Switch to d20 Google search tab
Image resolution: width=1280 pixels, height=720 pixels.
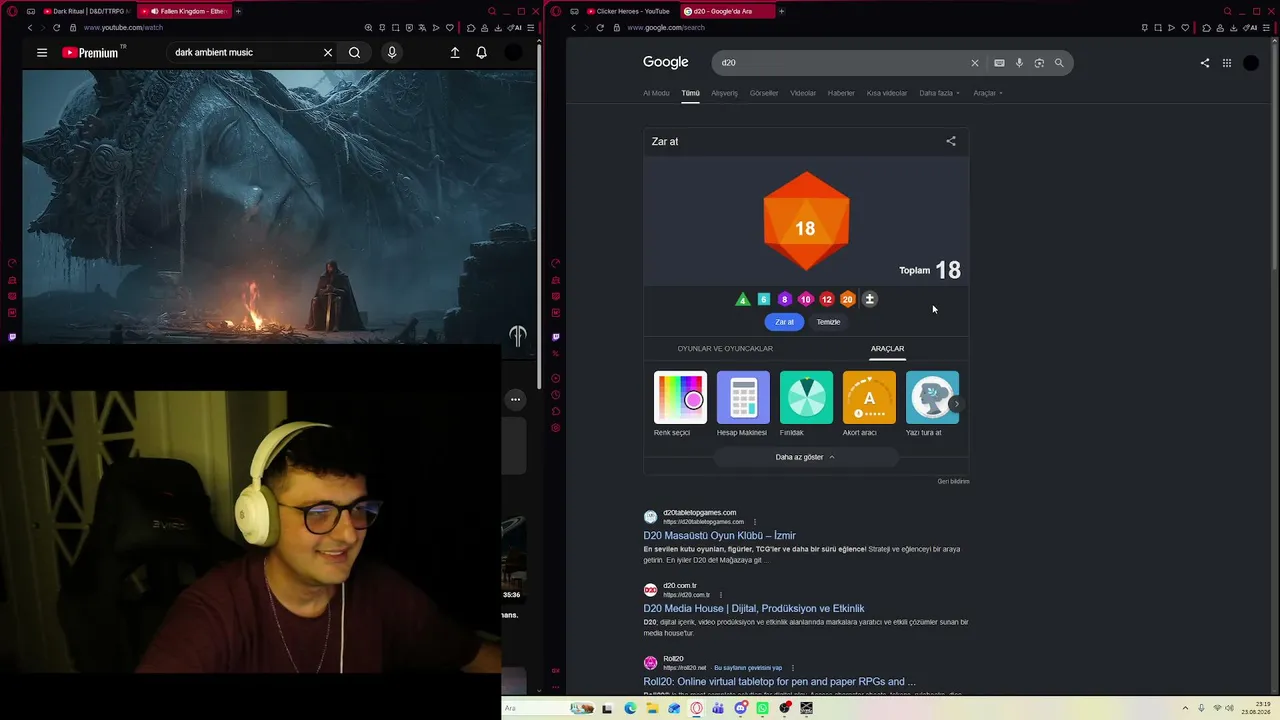[x=726, y=11]
